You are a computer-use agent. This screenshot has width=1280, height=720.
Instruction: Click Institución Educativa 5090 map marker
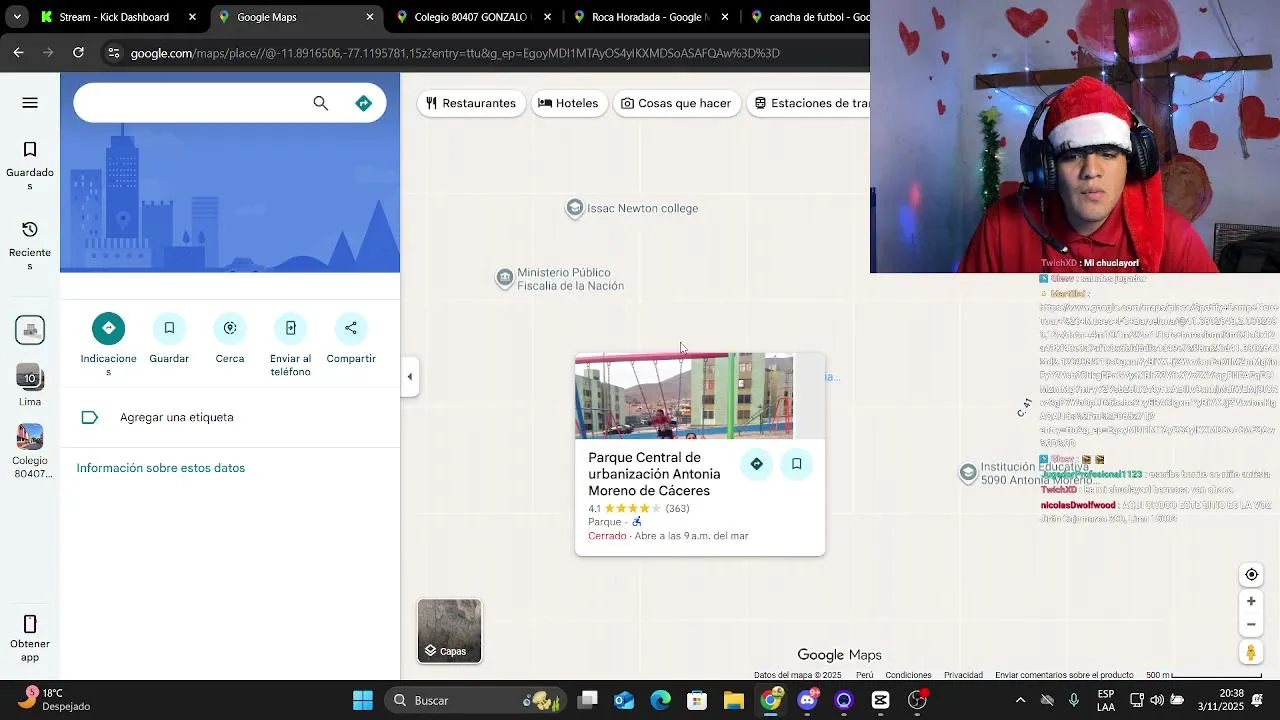click(968, 474)
